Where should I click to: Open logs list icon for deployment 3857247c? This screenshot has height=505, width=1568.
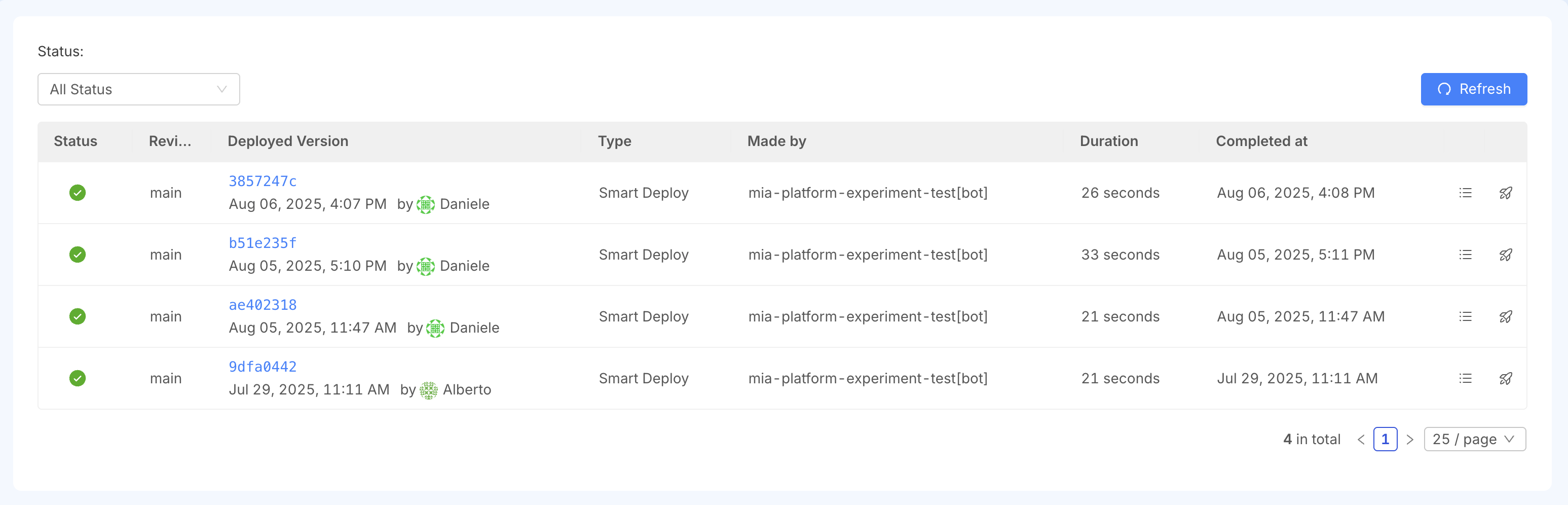(x=1465, y=193)
